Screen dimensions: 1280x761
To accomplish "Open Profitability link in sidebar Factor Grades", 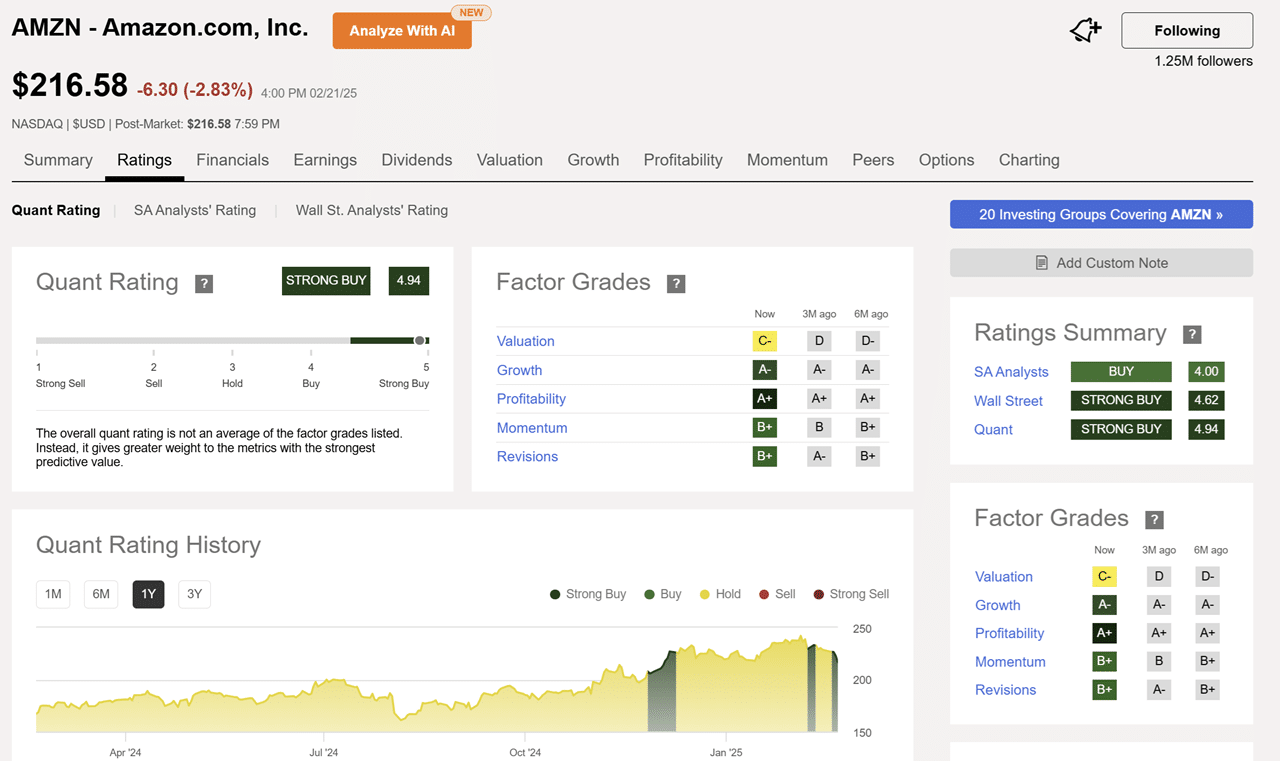I will (1009, 634).
